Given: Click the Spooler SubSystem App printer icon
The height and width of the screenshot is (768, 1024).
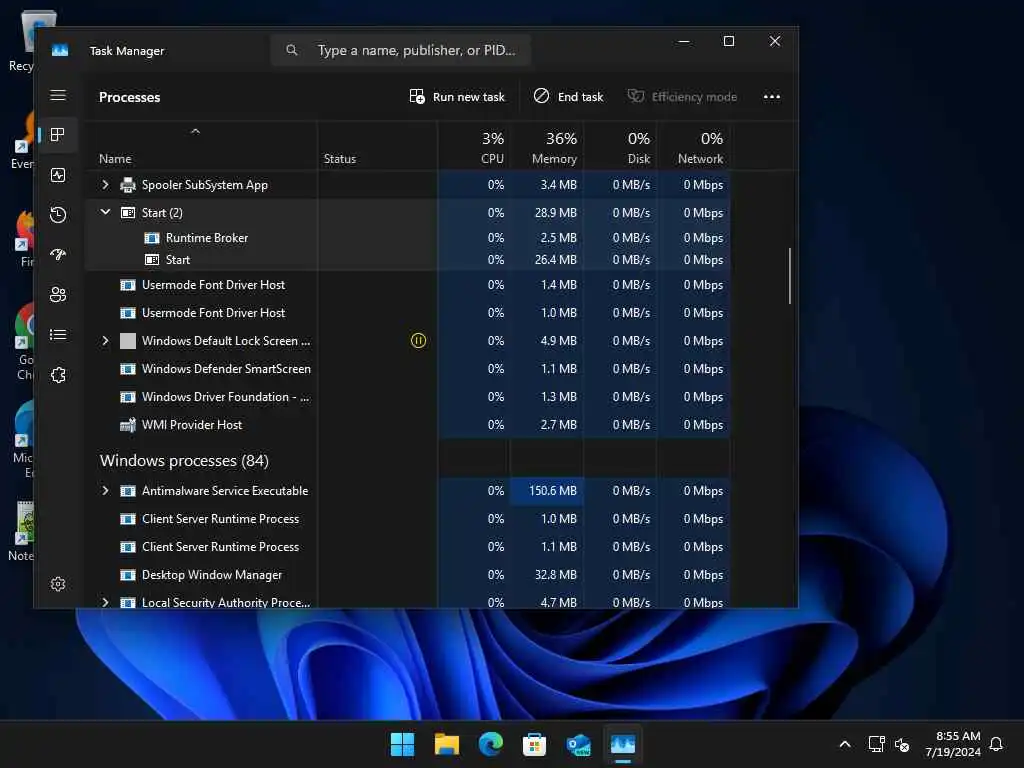Looking at the screenshot, I should tap(128, 185).
